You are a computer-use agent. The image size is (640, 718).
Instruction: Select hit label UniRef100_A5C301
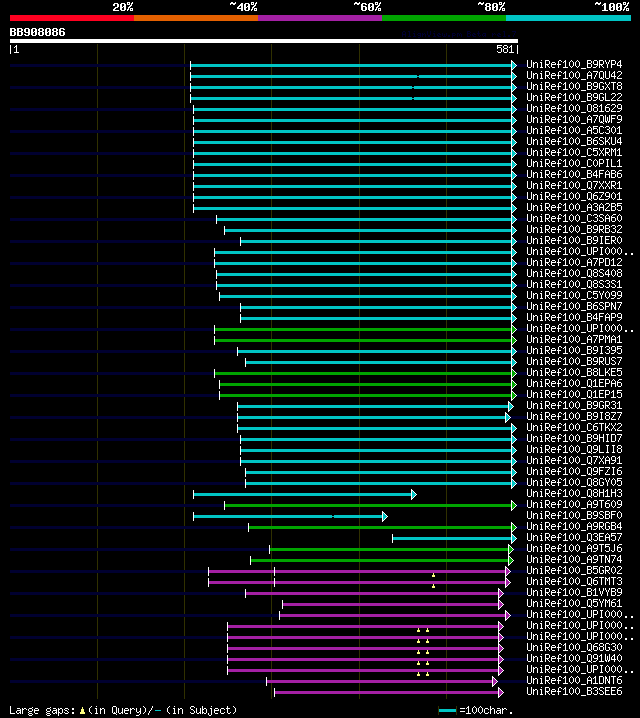(574, 130)
